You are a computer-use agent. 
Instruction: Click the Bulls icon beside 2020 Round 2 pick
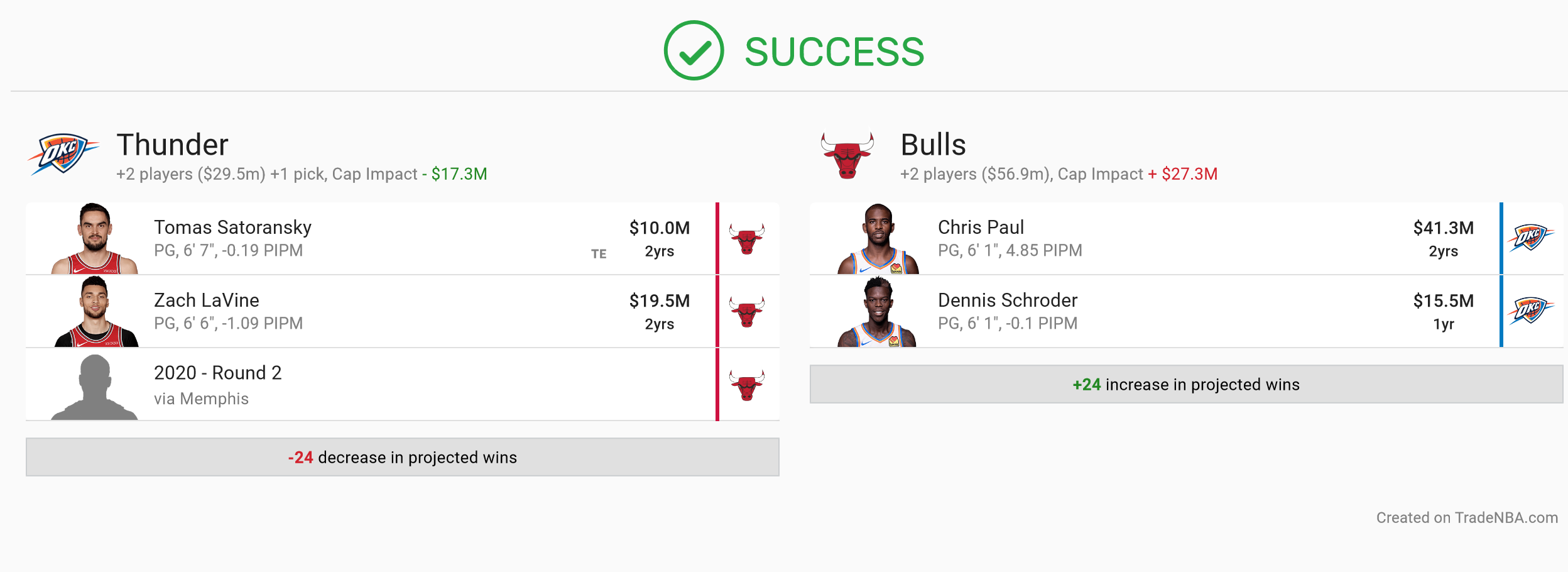click(x=747, y=385)
